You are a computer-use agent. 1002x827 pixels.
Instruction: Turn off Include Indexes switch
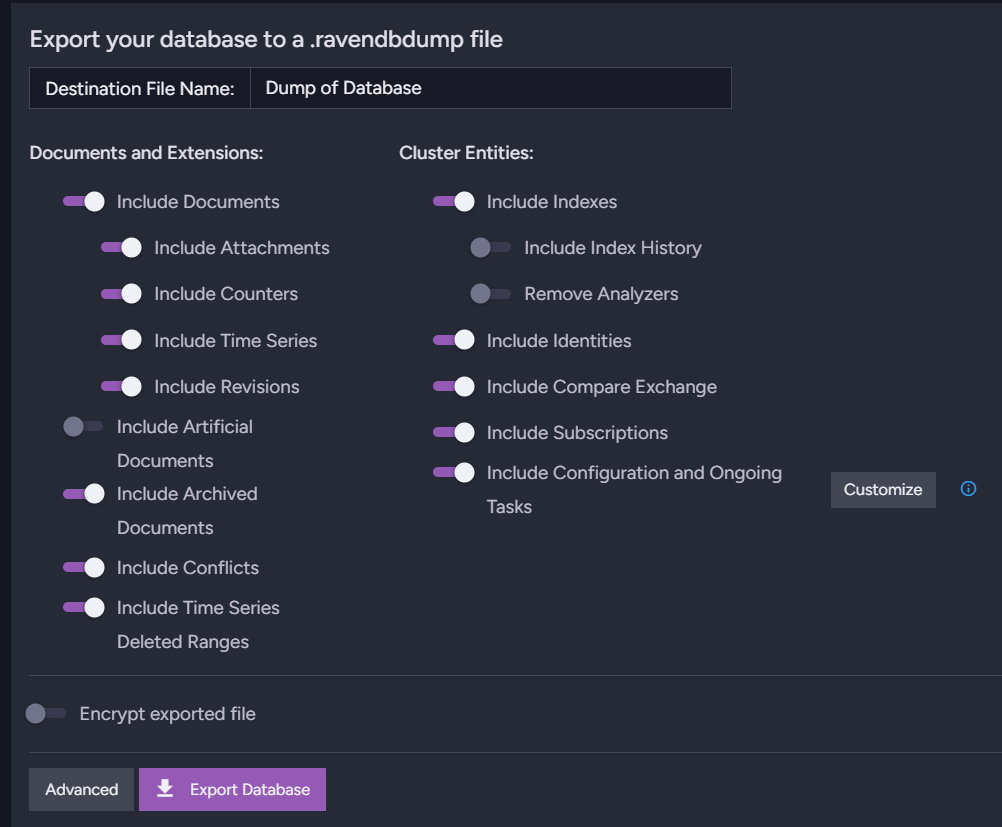tap(454, 201)
